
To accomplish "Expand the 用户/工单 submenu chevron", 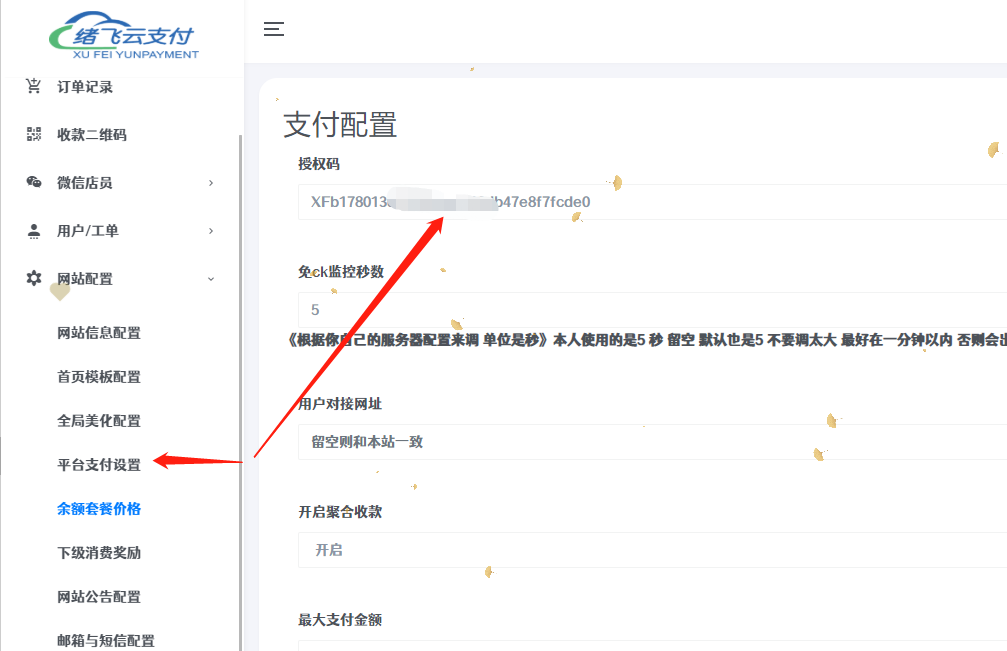I will [x=211, y=231].
